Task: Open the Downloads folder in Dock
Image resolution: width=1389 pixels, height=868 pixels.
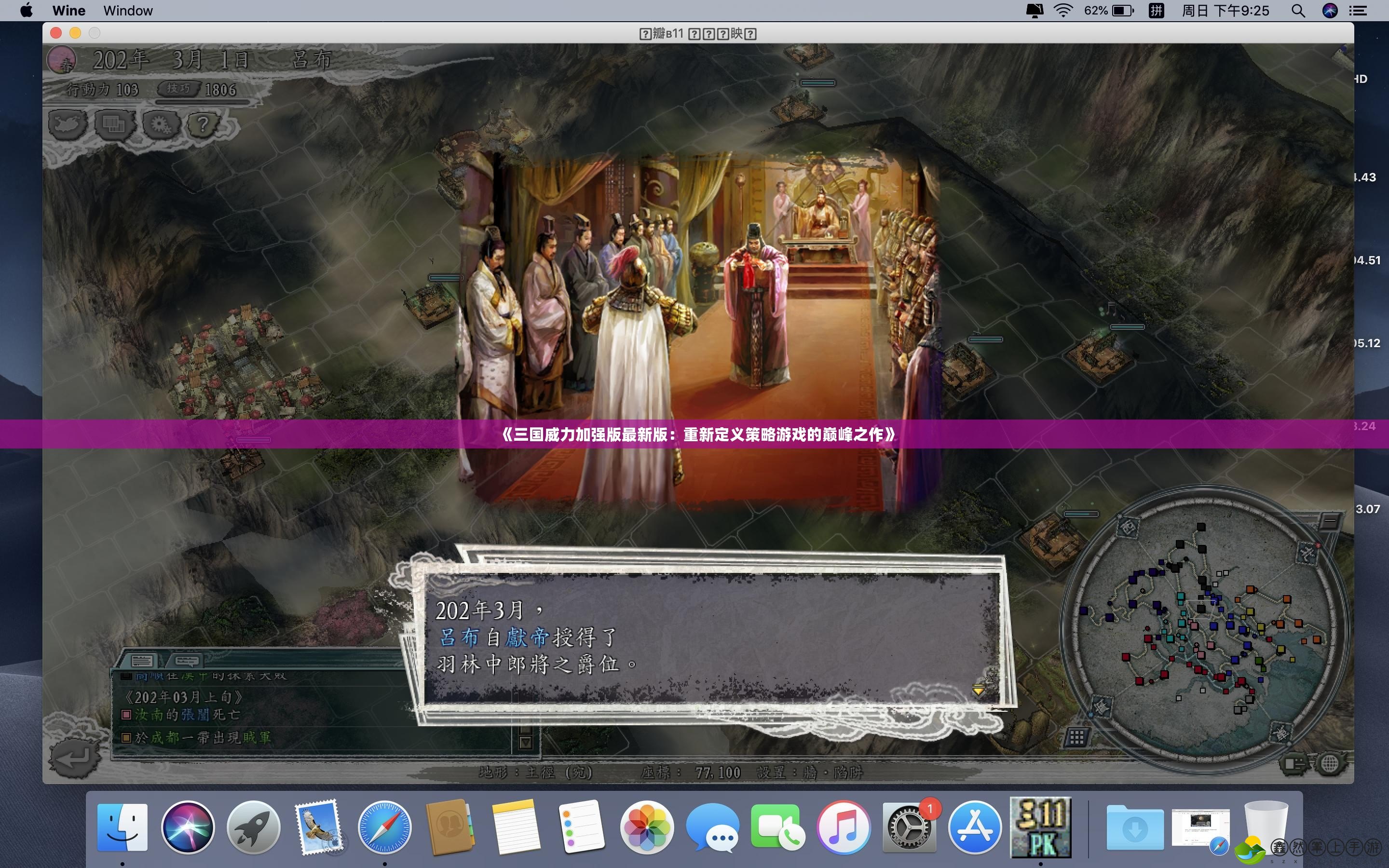Action: [x=1135, y=827]
